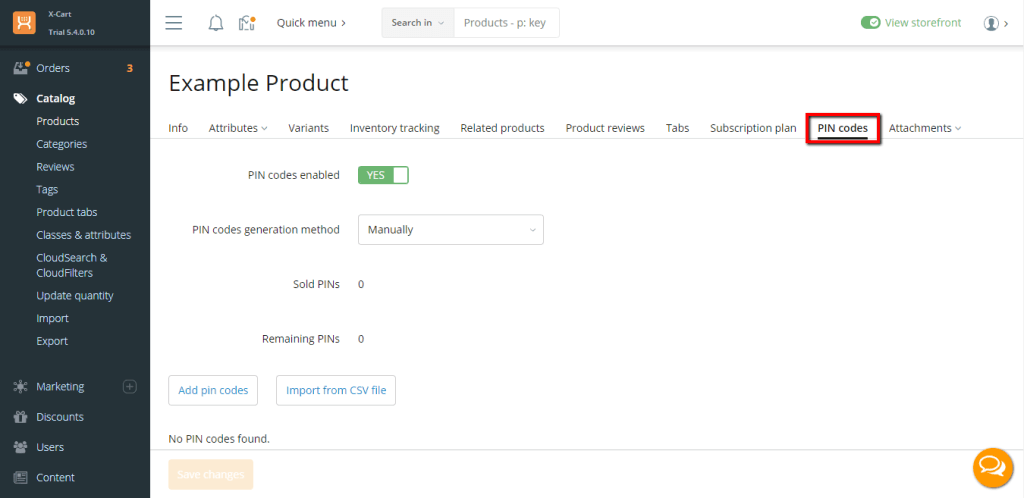The height and width of the screenshot is (498, 1024).
Task: Select the PIN codes tab
Action: coord(842,128)
